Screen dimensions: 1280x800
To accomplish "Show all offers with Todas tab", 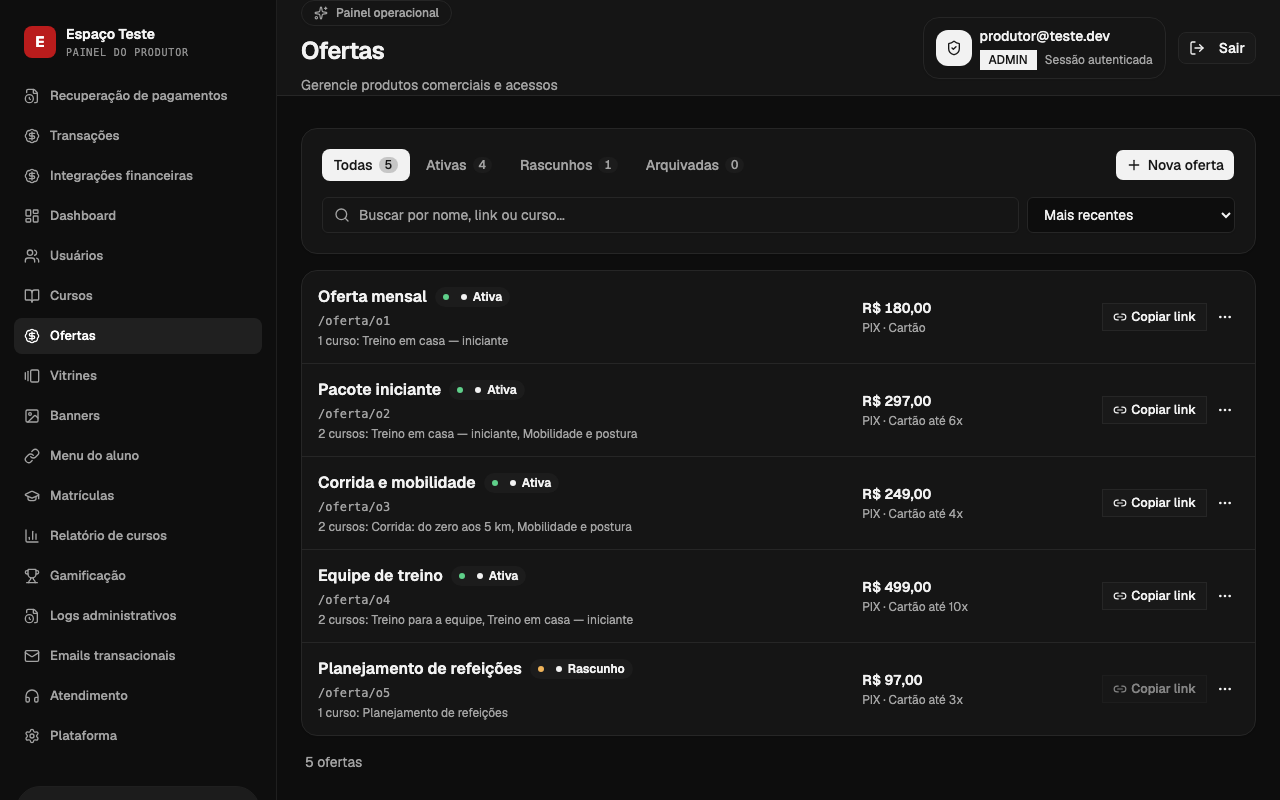I will click(x=366, y=165).
